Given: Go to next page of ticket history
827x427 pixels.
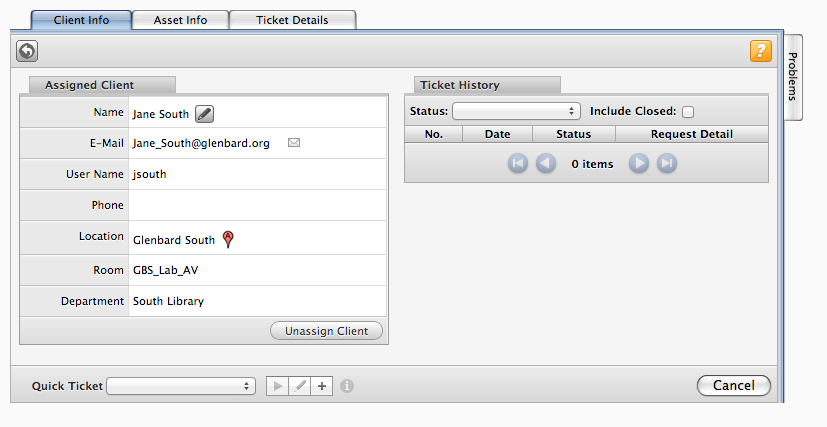Looking at the screenshot, I should click(x=639, y=164).
